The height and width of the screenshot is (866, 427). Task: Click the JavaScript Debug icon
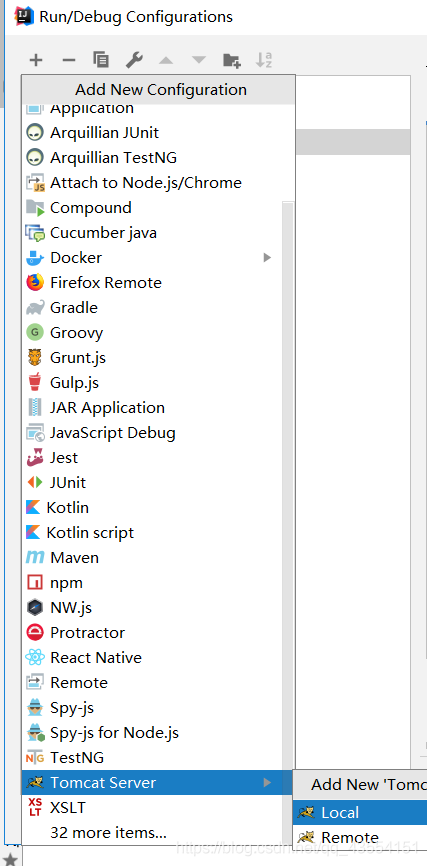35,432
